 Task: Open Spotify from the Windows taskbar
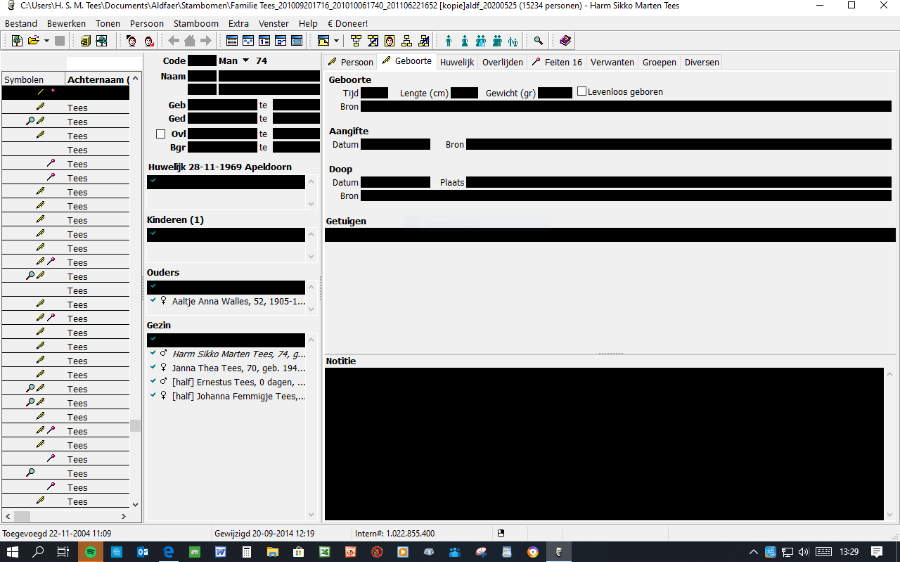[x=89, y=551]
